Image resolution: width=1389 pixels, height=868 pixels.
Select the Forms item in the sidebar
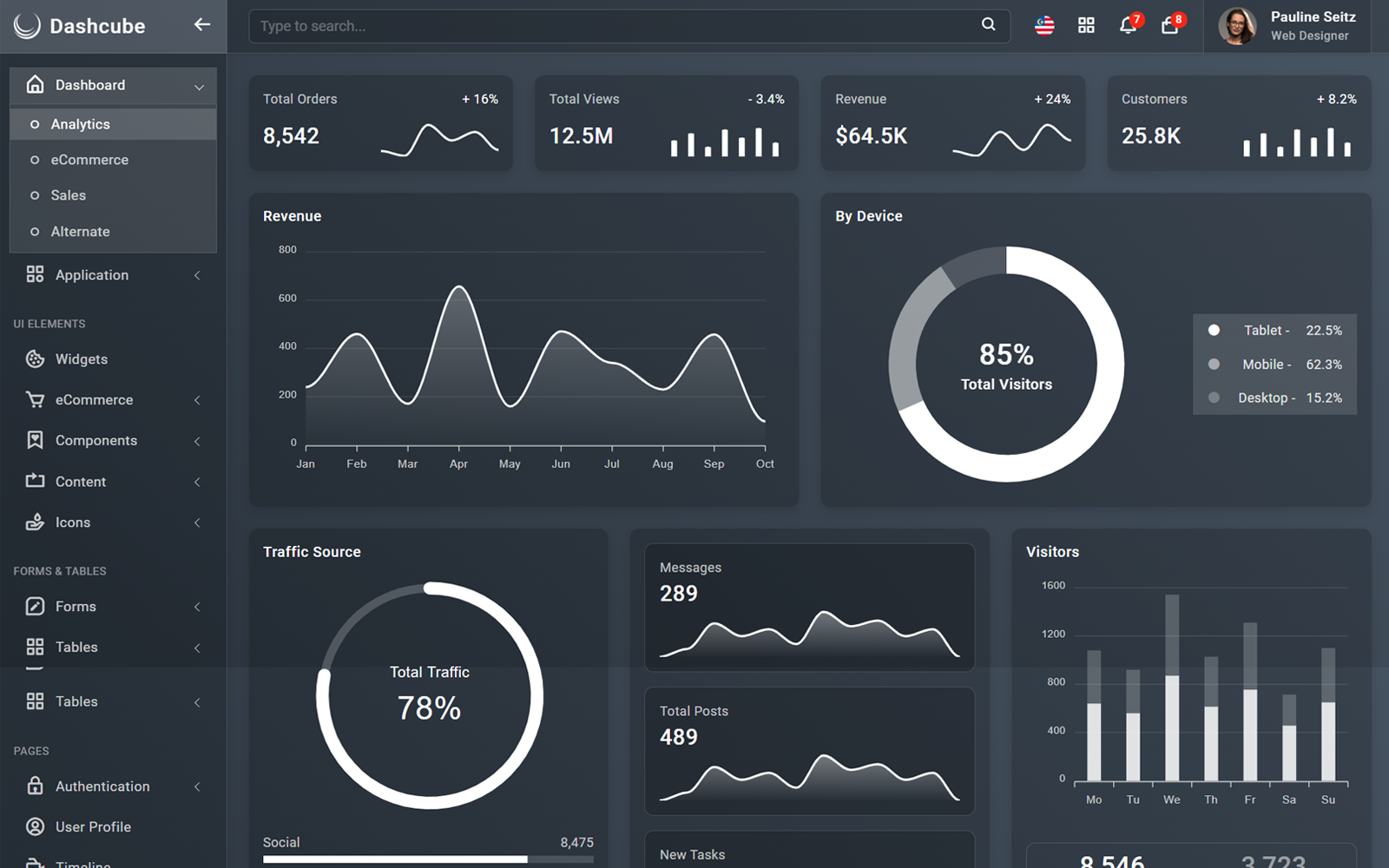75,606
